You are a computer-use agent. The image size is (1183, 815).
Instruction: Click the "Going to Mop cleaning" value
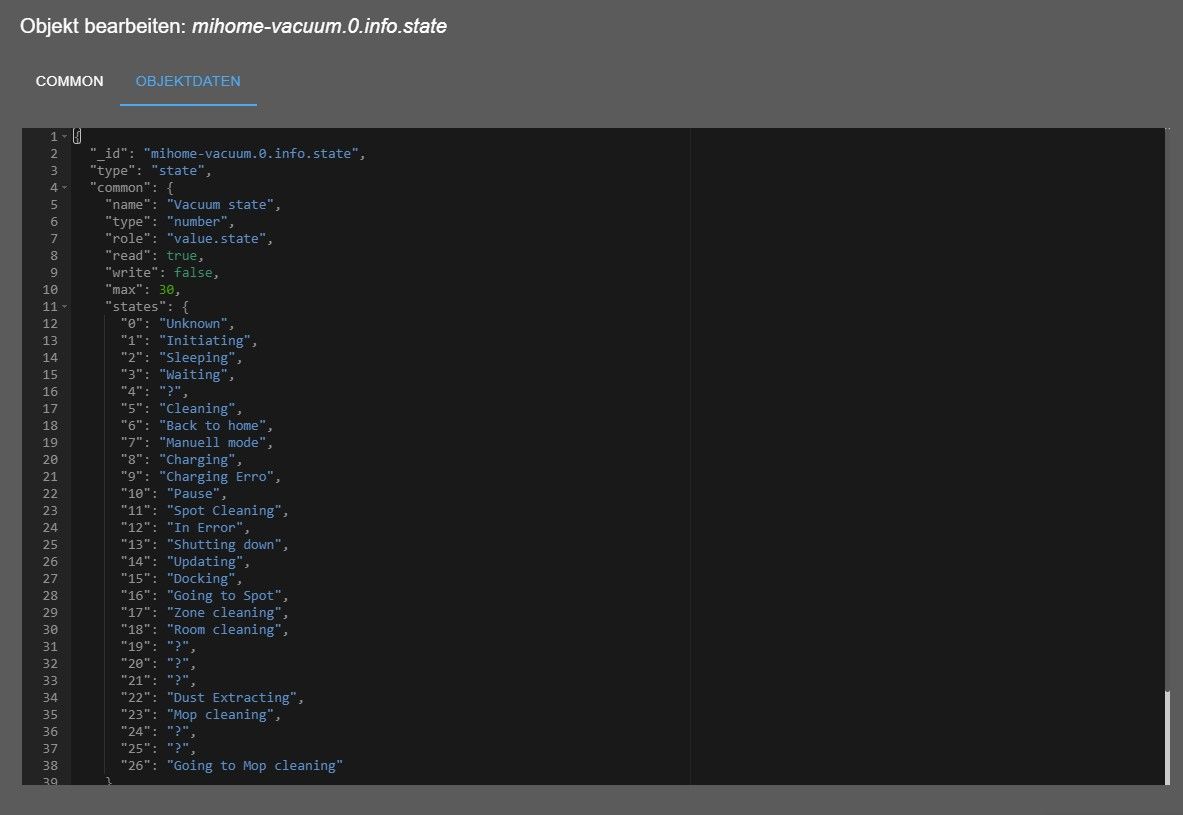point(255,765)
